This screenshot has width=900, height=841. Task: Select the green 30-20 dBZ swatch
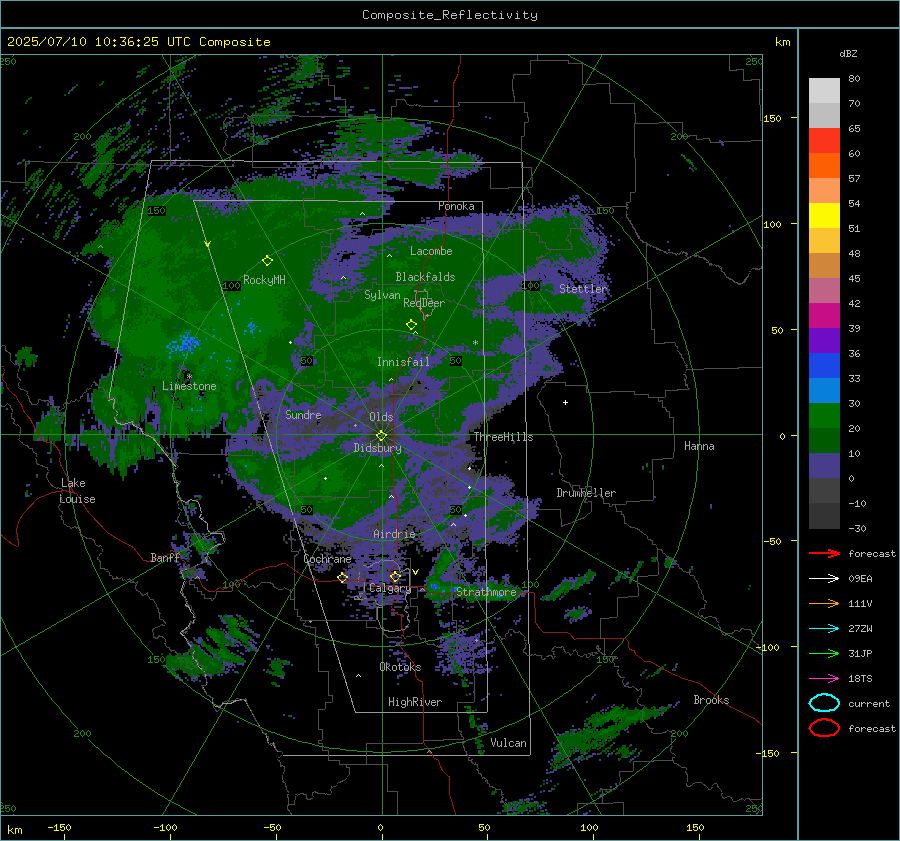[x=824, y=416]
